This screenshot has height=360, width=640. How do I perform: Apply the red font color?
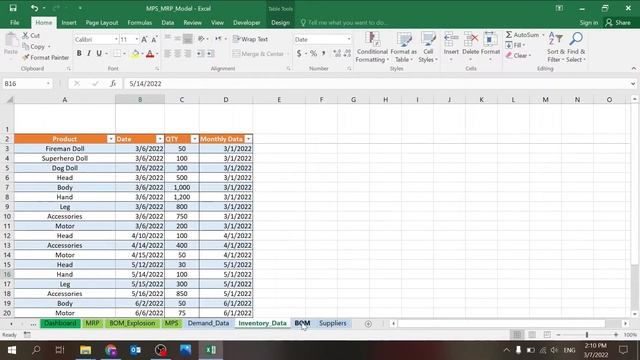coord(150,53)
